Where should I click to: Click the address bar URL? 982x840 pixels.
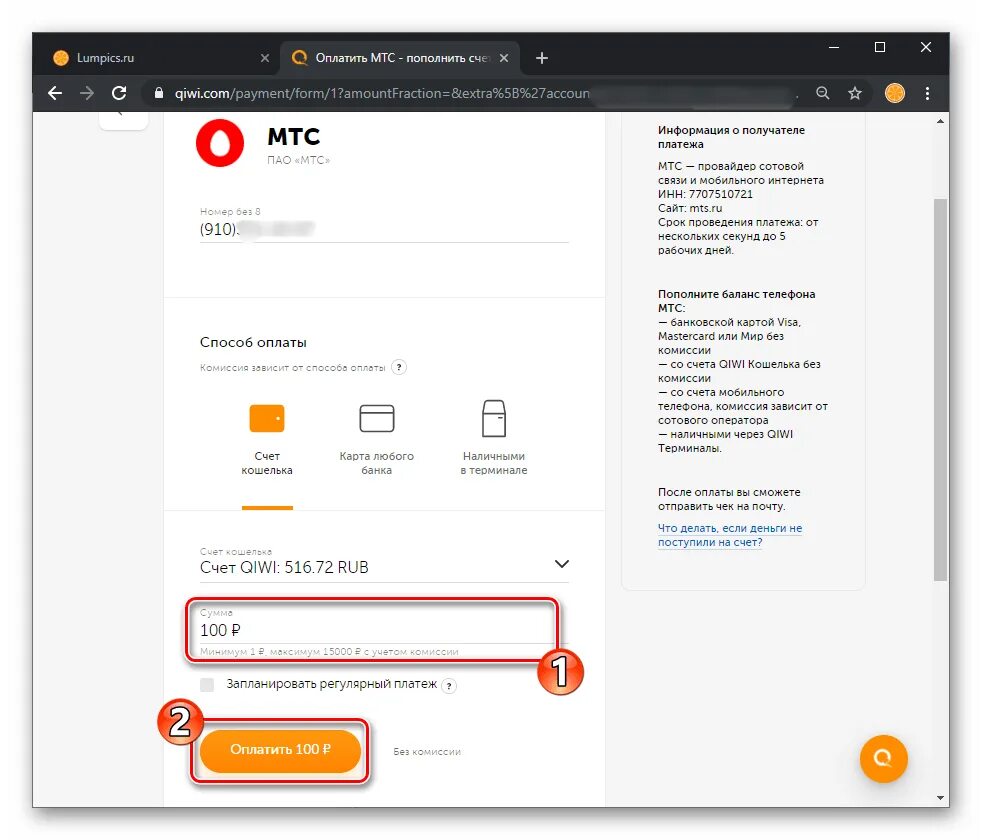tap(382, 93)
